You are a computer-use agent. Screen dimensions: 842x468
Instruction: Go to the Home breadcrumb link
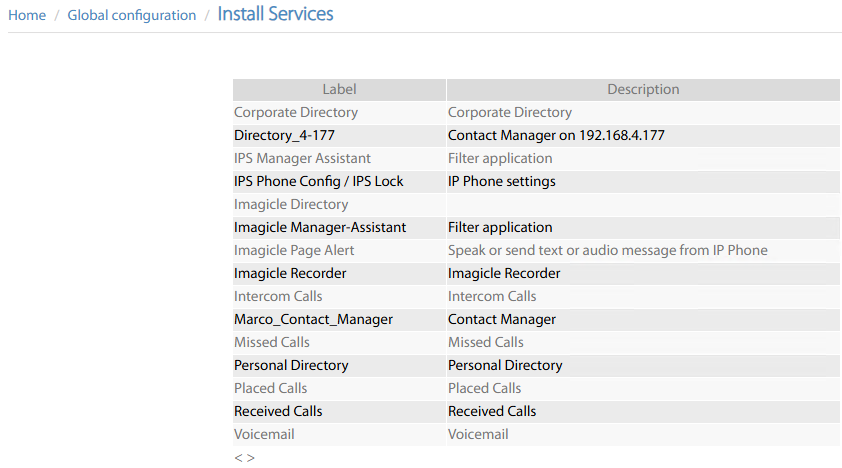point(27,15)
